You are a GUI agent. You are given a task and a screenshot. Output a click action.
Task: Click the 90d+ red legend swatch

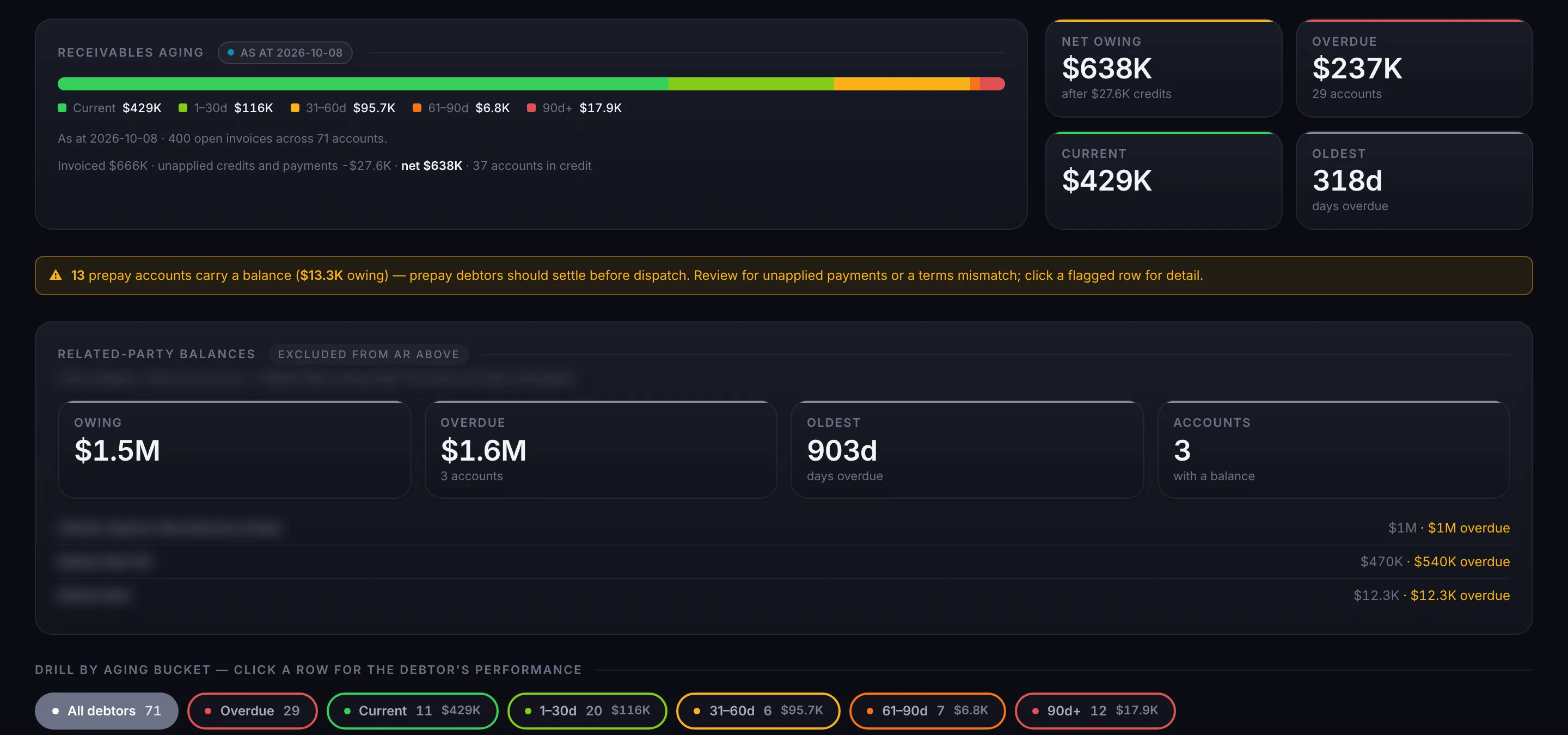pyautogui.click(x=531, y=108)
